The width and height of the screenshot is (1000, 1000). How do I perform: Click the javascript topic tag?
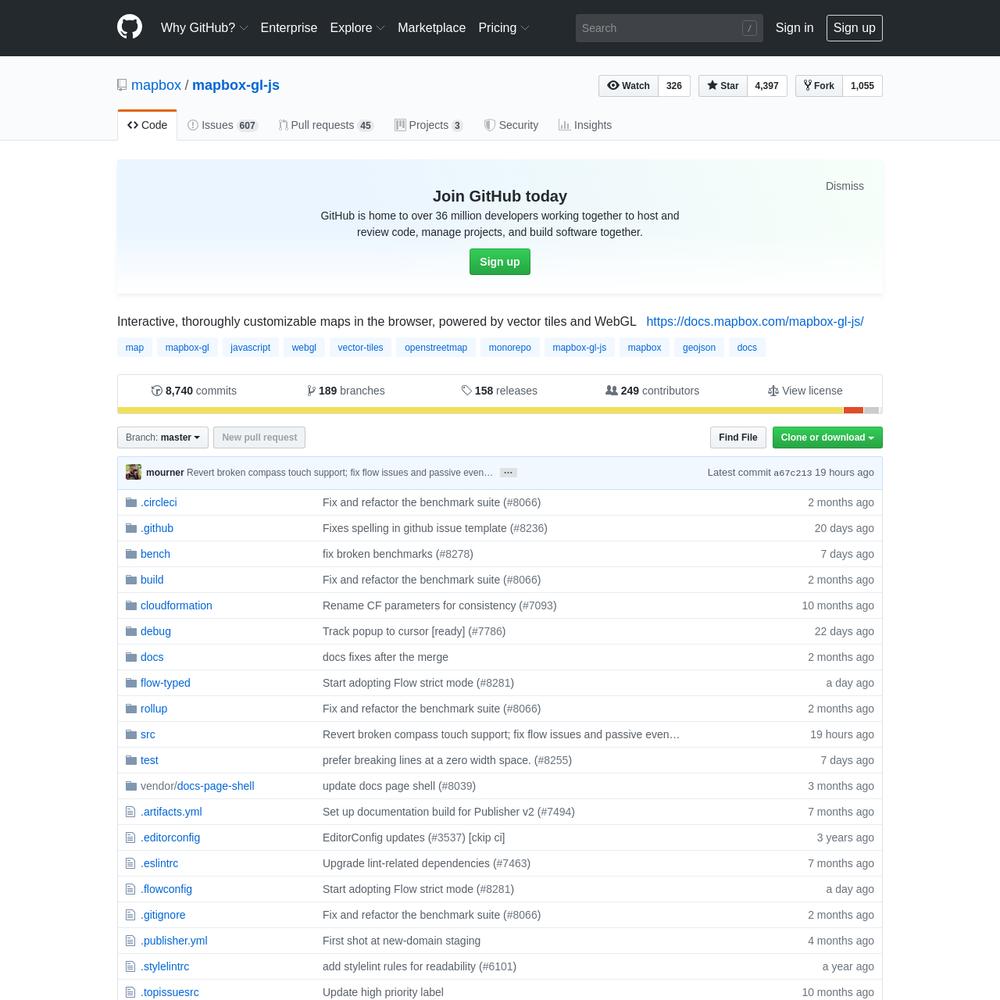tap(250, 348)
